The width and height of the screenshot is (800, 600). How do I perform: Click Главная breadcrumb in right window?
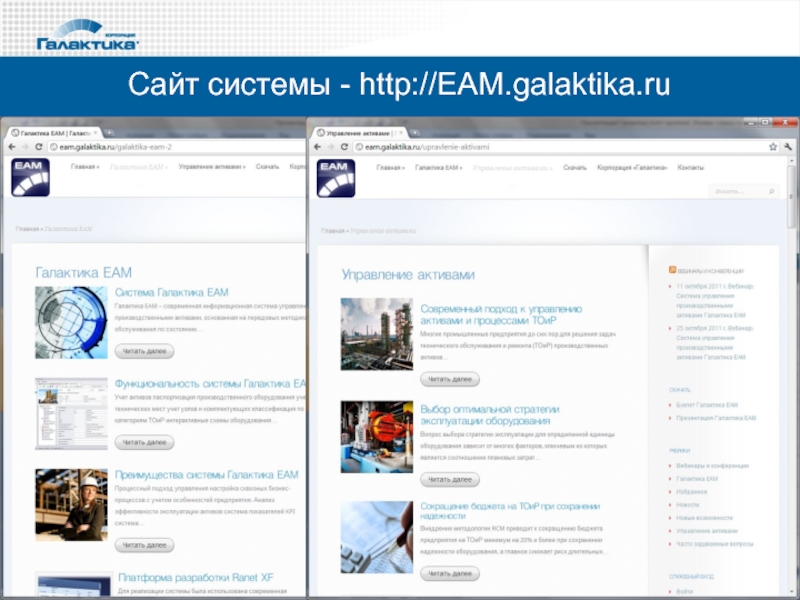(x=333, y=231)
